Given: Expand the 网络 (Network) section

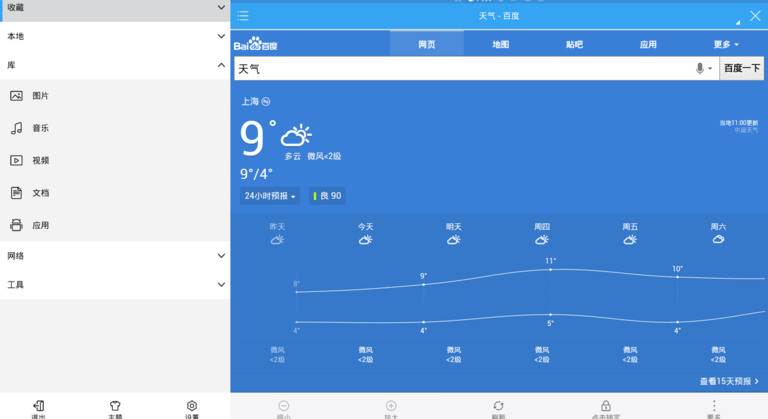Looking at the screenshot, I should click(x=115, y=256).
